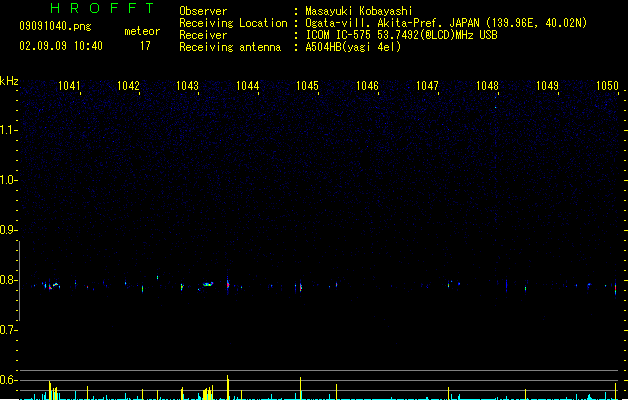Click observer name Masayuki Kobayashi

click(359, 11)
